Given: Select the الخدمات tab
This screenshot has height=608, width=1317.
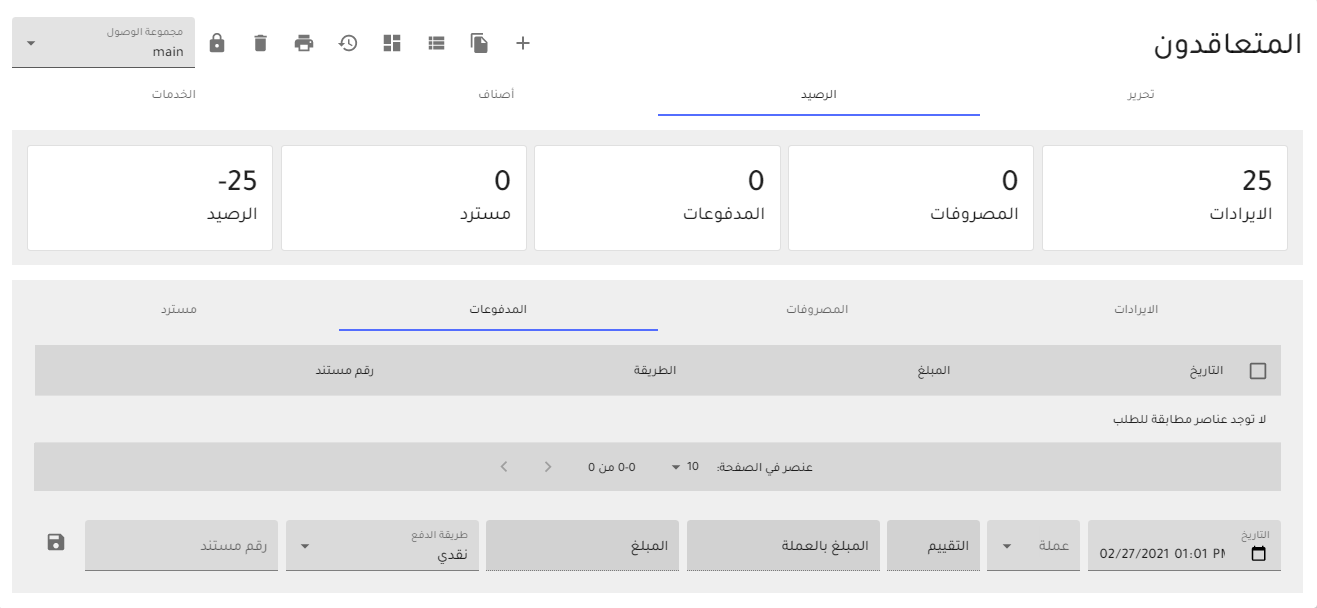Looking at the screenshot, I should coord(173,95).
